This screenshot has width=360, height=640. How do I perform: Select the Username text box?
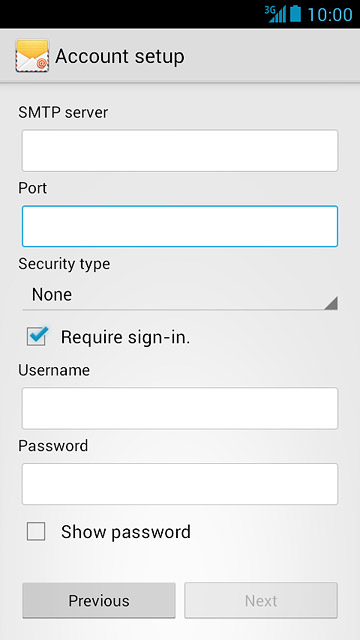point(180,408)
